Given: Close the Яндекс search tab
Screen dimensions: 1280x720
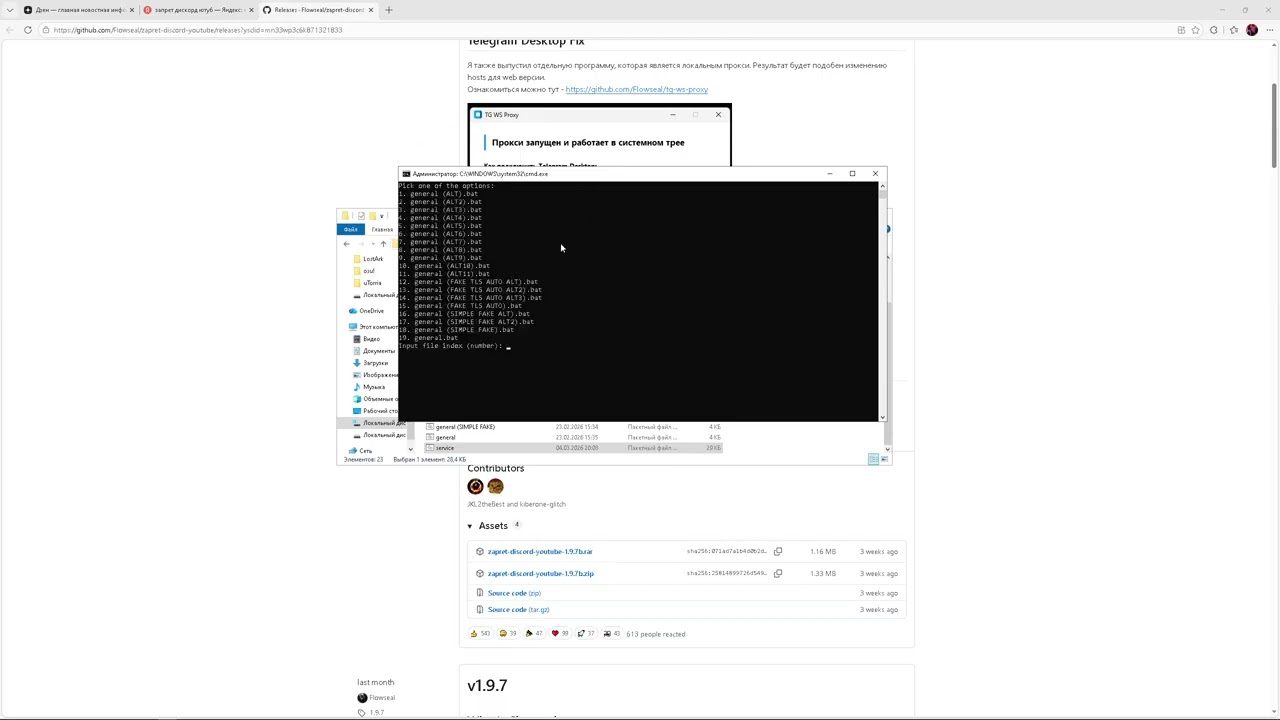Looking at the screenshot, I should point(250,10).
